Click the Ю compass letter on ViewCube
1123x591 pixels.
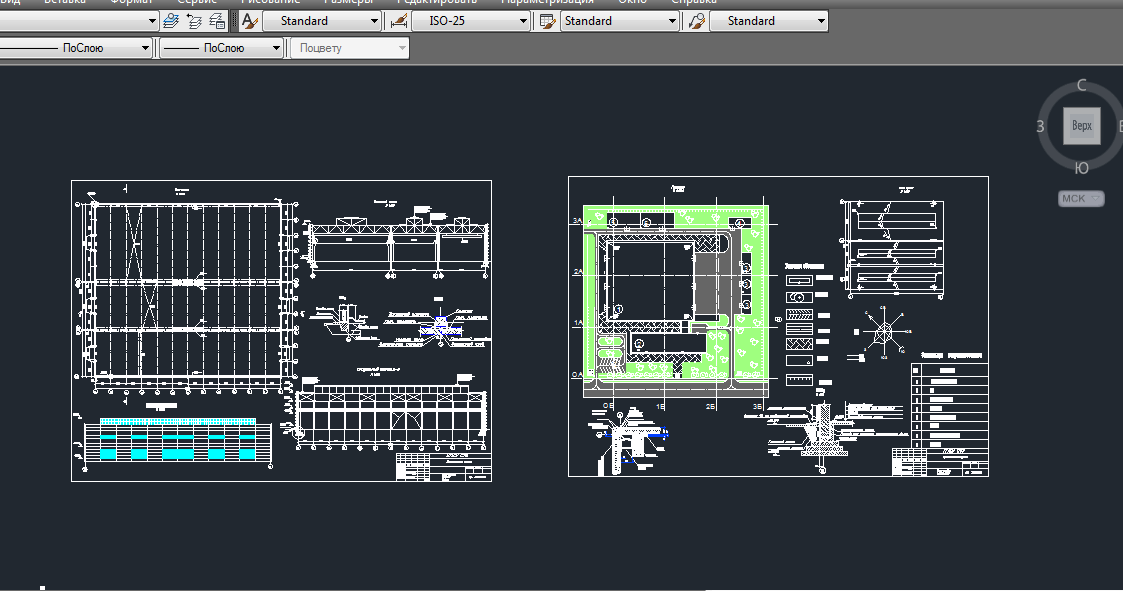[1081, 168]
